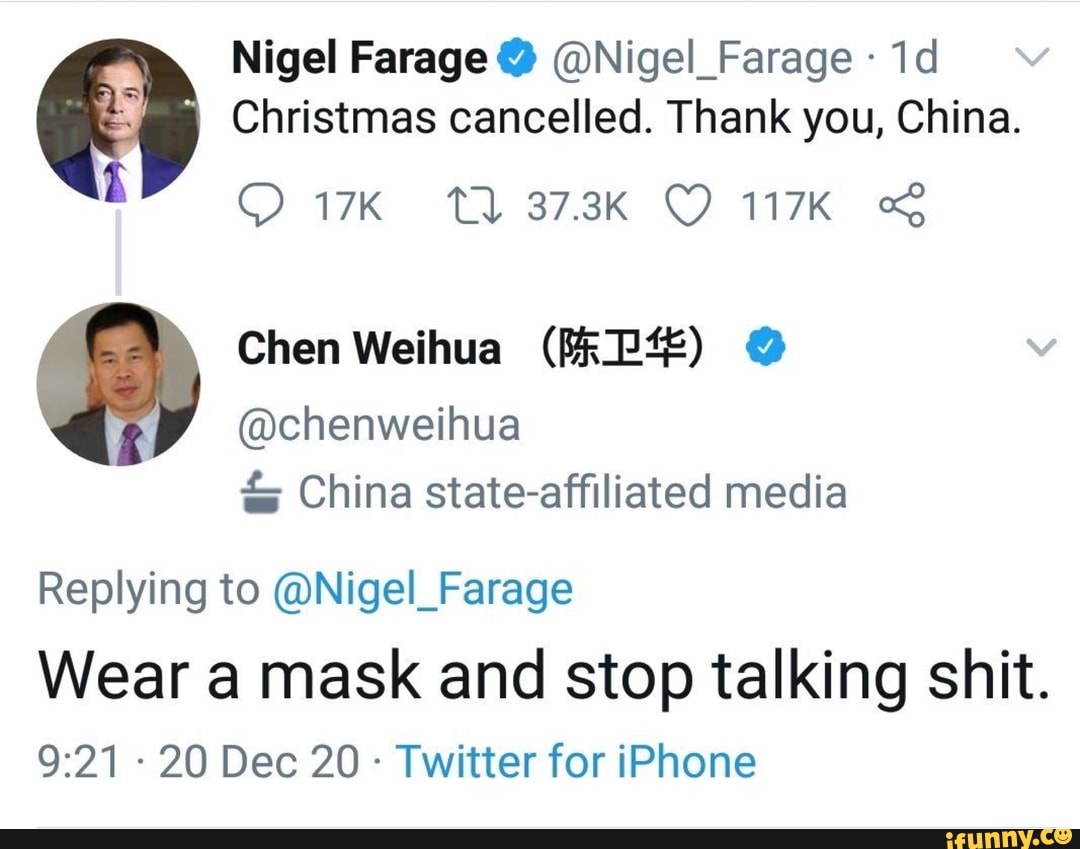Open Nigel Farage's profile picture

click(118, 120)
